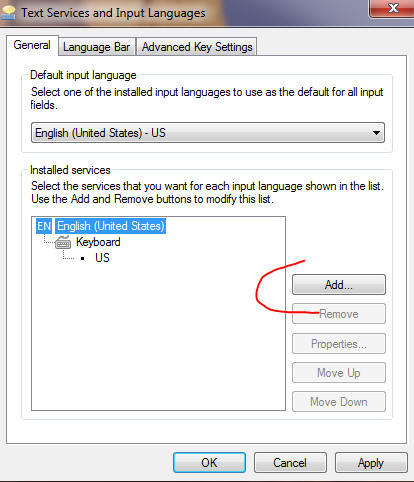Open the default input language dropdown arrow

[376, 133]
